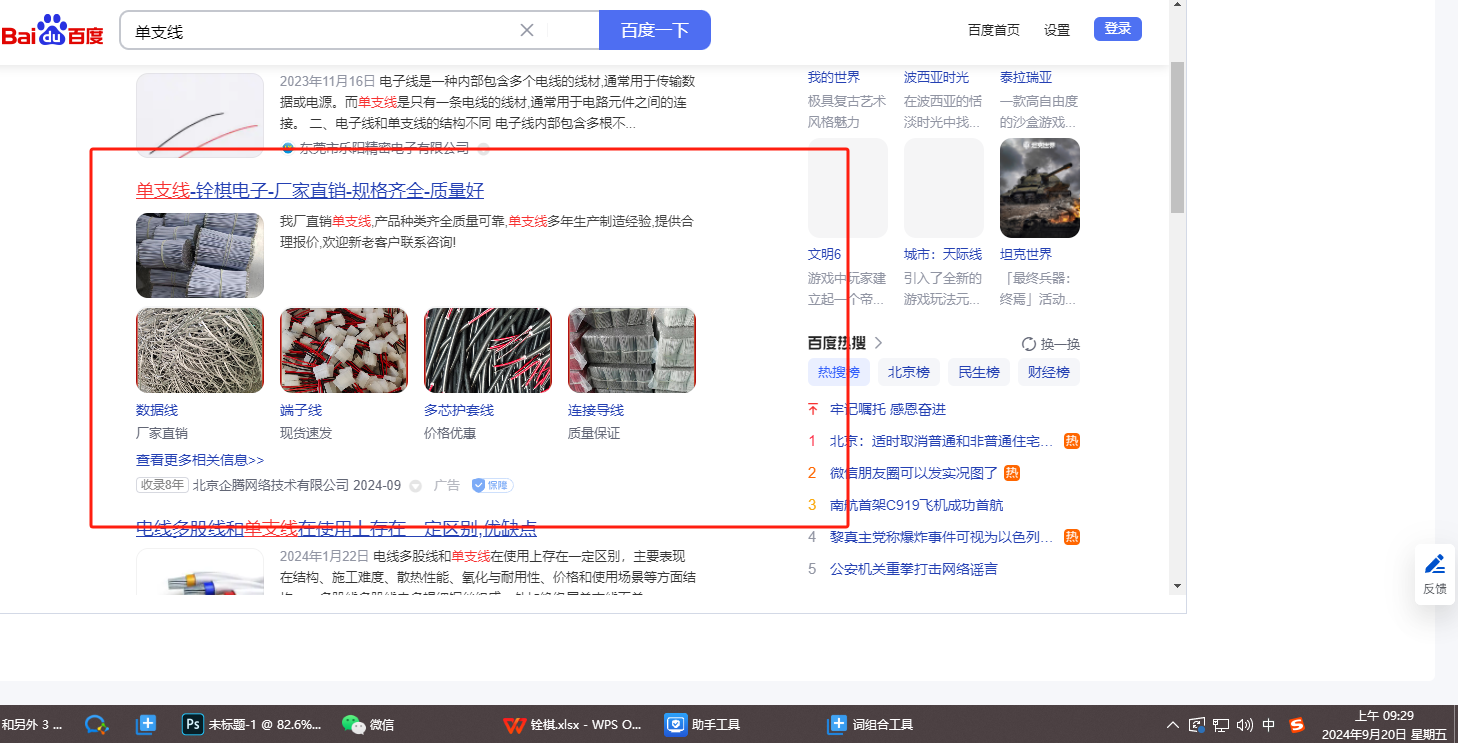Open the 波西亚时光 game link
This screenshot has width=1458, height=743.
tap(936, 77)
